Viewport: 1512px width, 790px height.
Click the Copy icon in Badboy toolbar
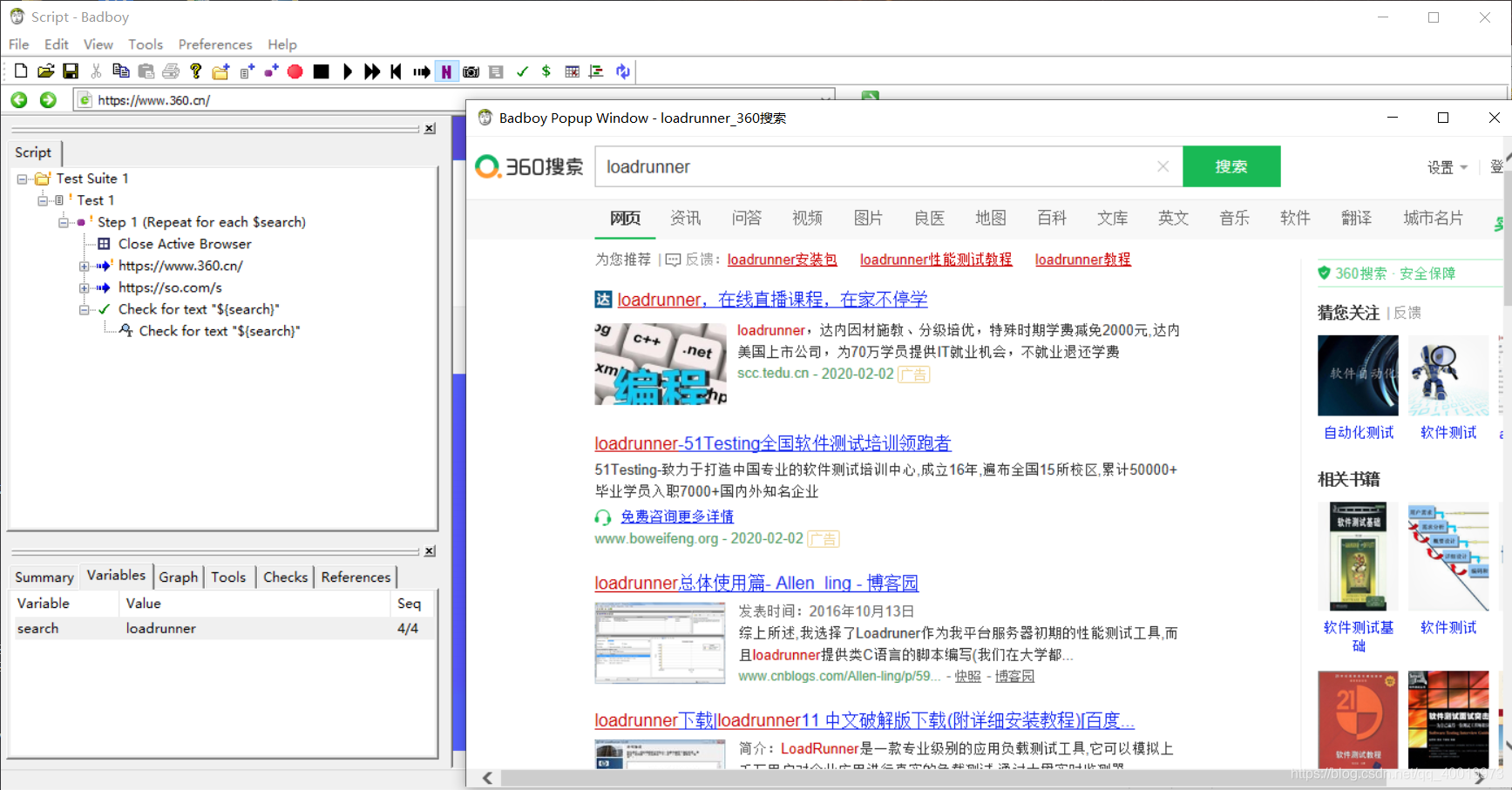pyautogui.click(x=121, y=71)
